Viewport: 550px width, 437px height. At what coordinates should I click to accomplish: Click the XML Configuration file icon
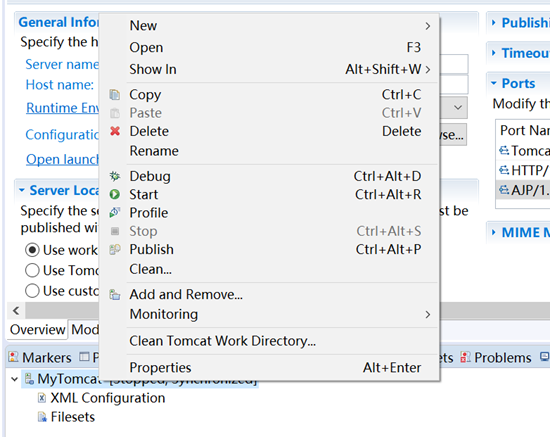tap(42, 398)
